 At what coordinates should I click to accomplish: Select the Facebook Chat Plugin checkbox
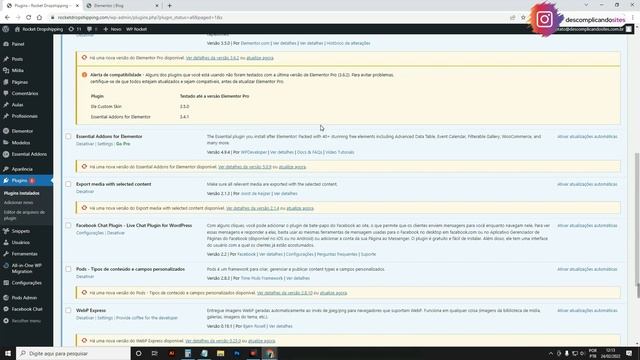click(x=68, y=226)
